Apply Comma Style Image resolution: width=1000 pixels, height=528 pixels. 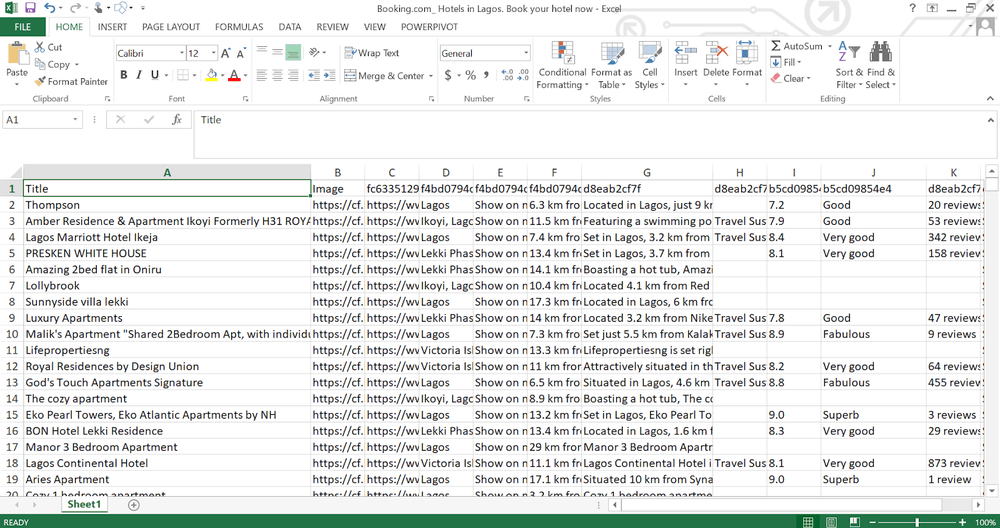pos(486,75)
